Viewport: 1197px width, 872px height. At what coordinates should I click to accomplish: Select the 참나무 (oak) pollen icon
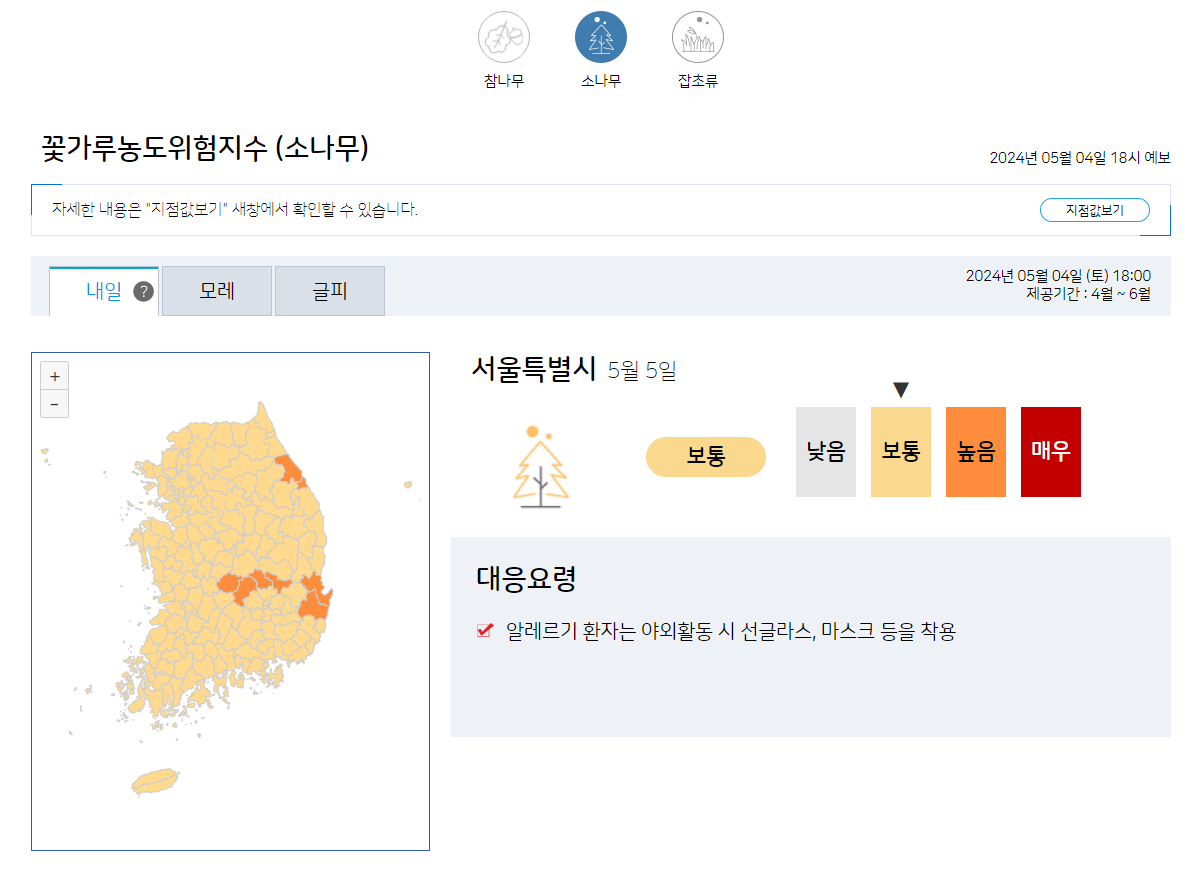503,36
